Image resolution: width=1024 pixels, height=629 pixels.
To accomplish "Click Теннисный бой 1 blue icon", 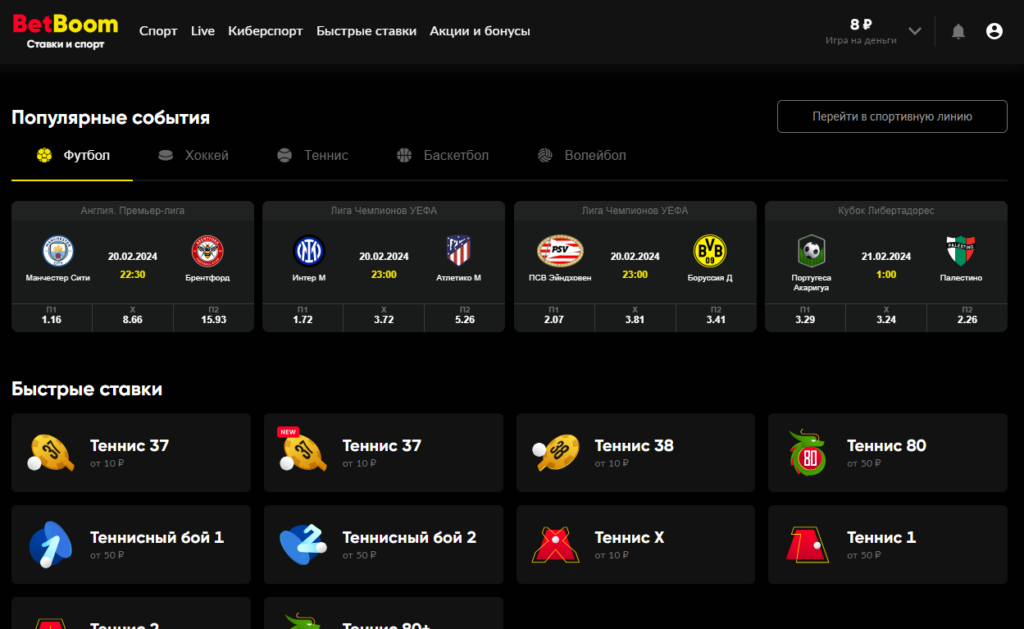I will coord(50,544).
